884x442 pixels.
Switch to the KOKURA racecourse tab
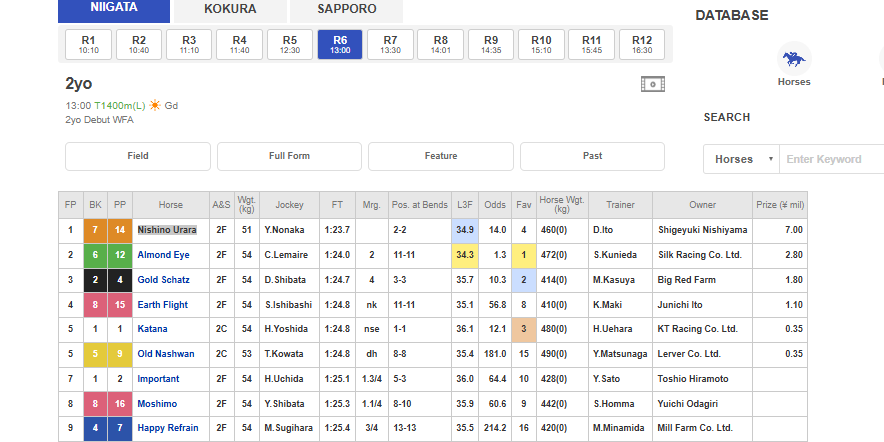230,10
